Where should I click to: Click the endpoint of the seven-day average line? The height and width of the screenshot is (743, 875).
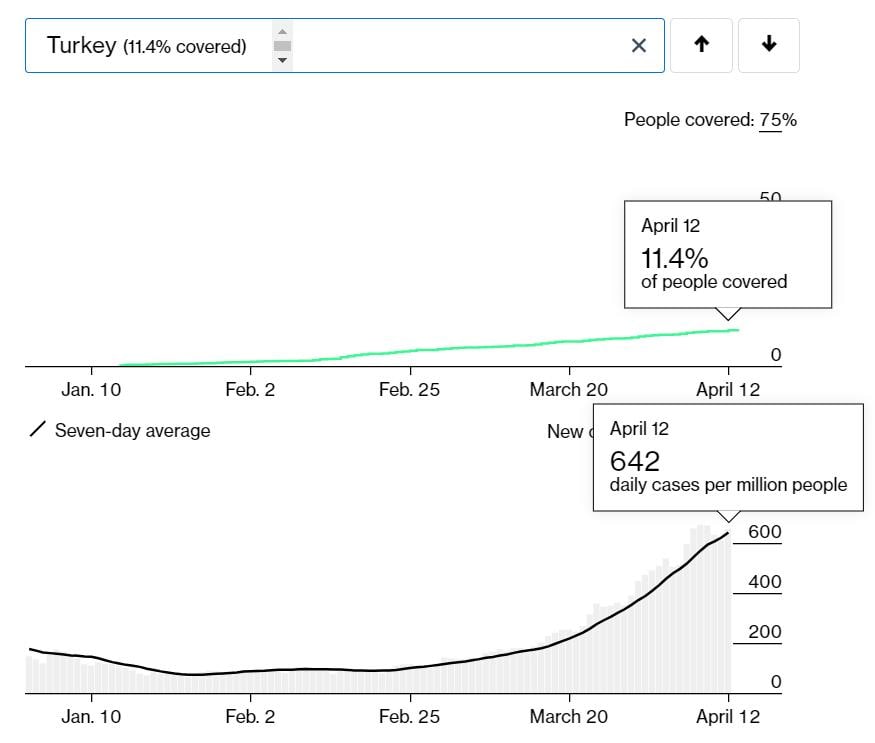click(728, 533)
